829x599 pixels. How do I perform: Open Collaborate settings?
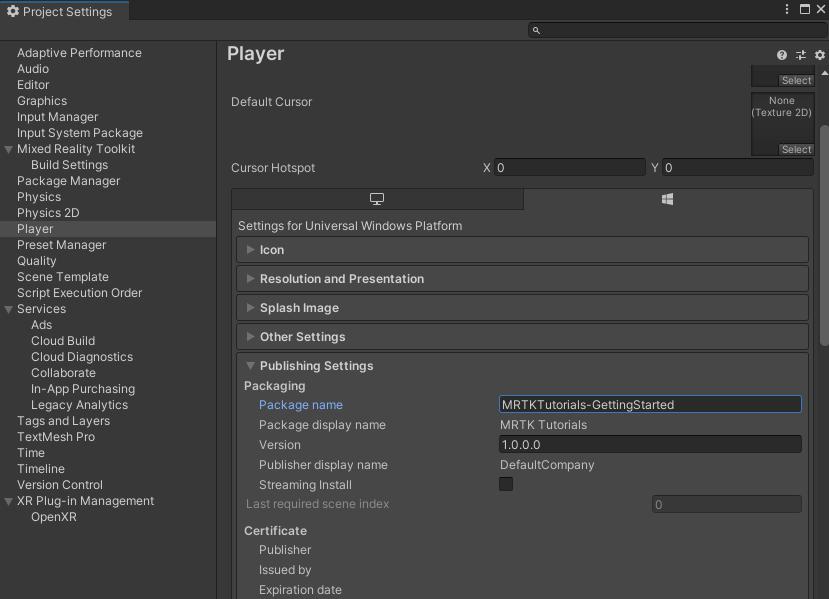click(63, 373)
